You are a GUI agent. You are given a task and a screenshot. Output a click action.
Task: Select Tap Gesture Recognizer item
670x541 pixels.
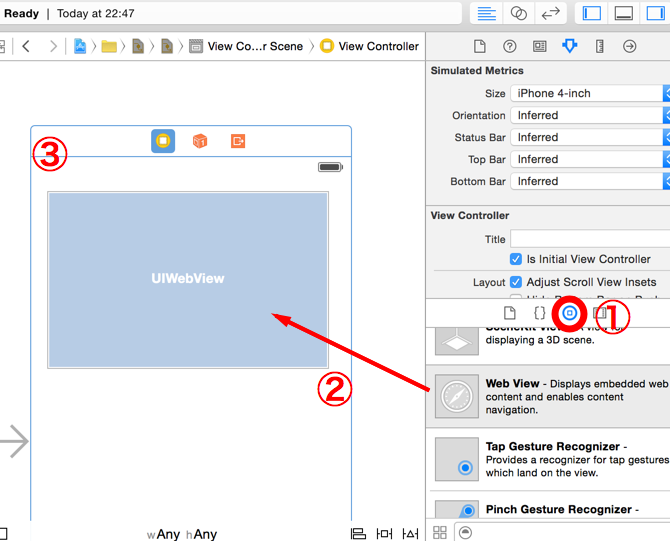(550, 459)
